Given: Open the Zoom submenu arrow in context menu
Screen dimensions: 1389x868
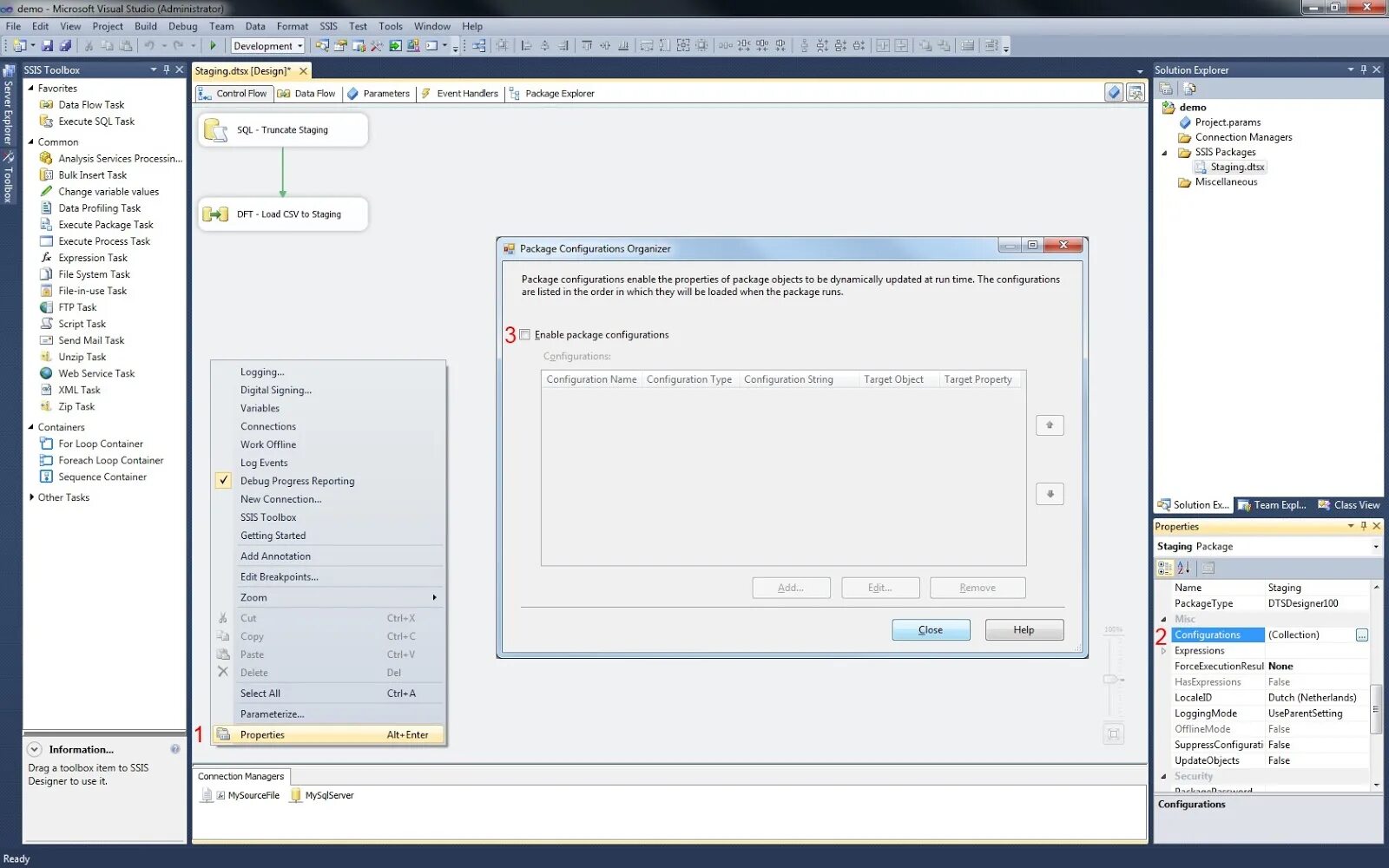Looking at the screenshot, I should [x=434, y=597].
